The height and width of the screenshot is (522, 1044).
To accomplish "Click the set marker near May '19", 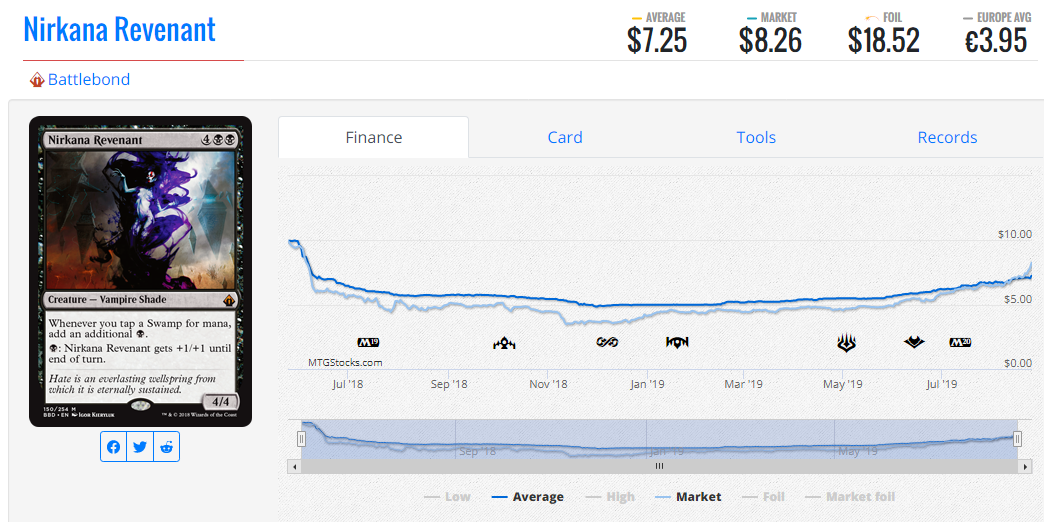I will 846,344.
